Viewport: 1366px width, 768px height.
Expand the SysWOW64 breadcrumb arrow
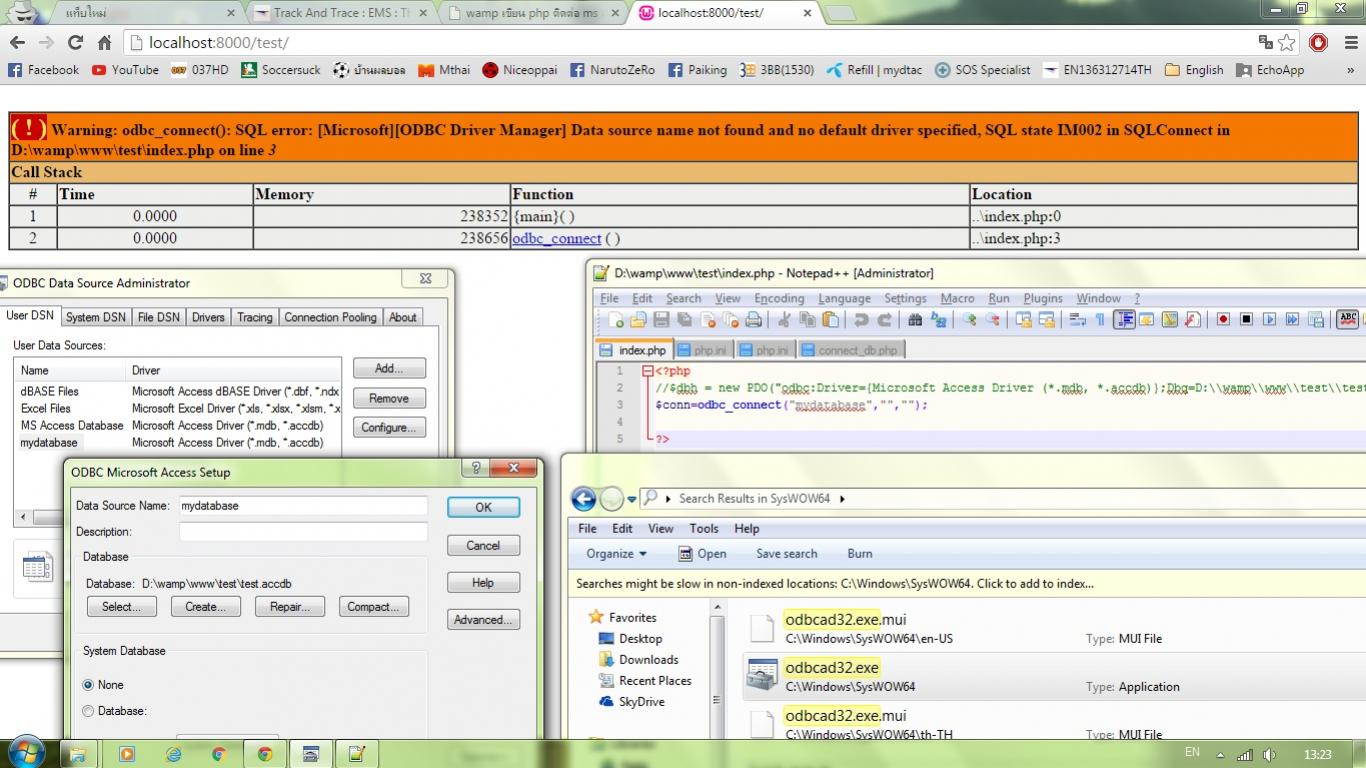pyautogui.click(x=842, y=498)
